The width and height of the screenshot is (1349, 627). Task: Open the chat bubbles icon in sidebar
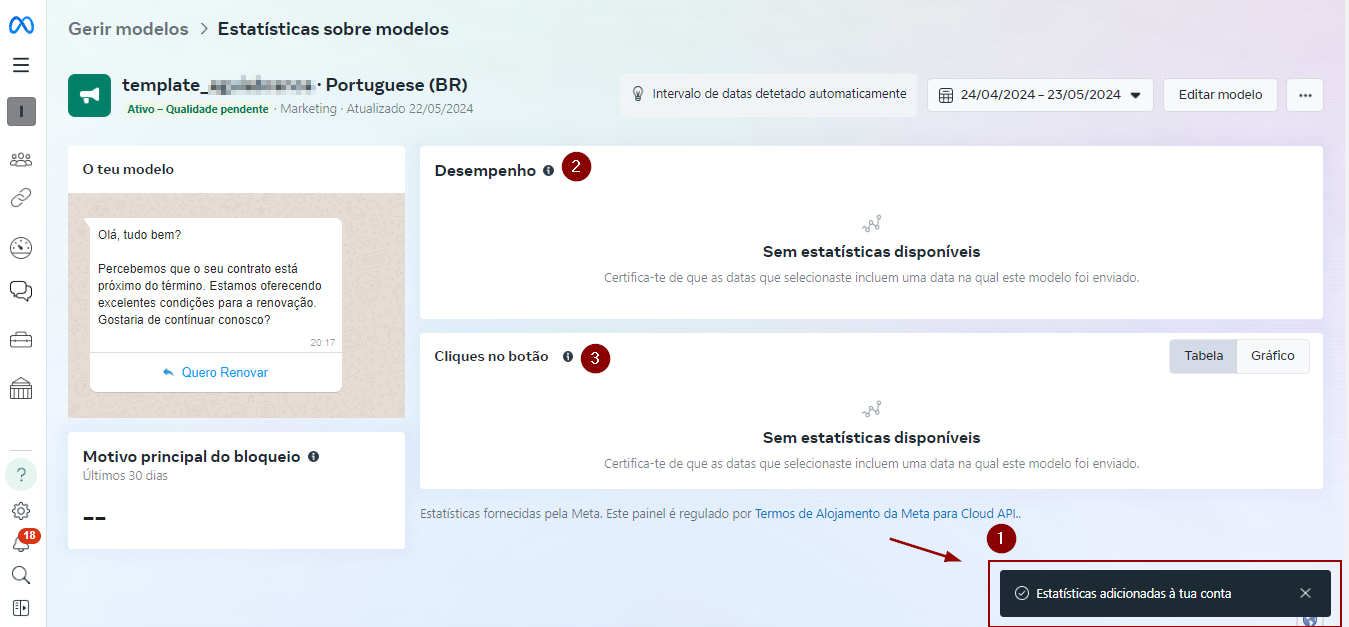click(x=21, y=291)
